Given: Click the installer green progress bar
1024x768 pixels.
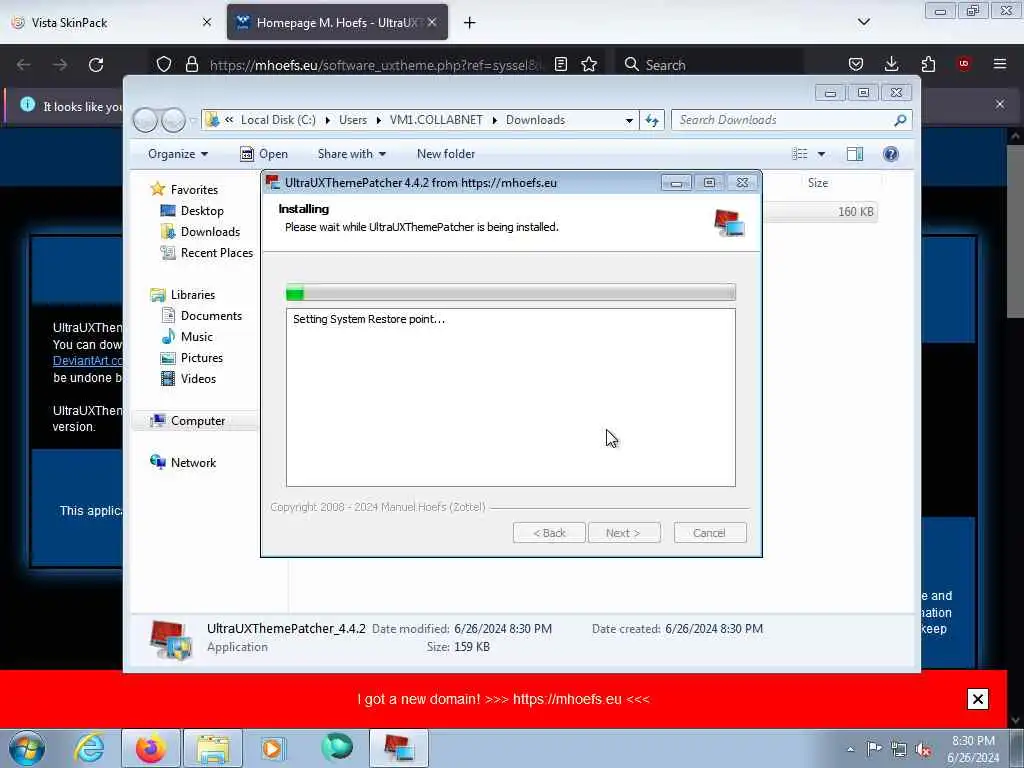Looking at the screenshot, I should [511, 293].
